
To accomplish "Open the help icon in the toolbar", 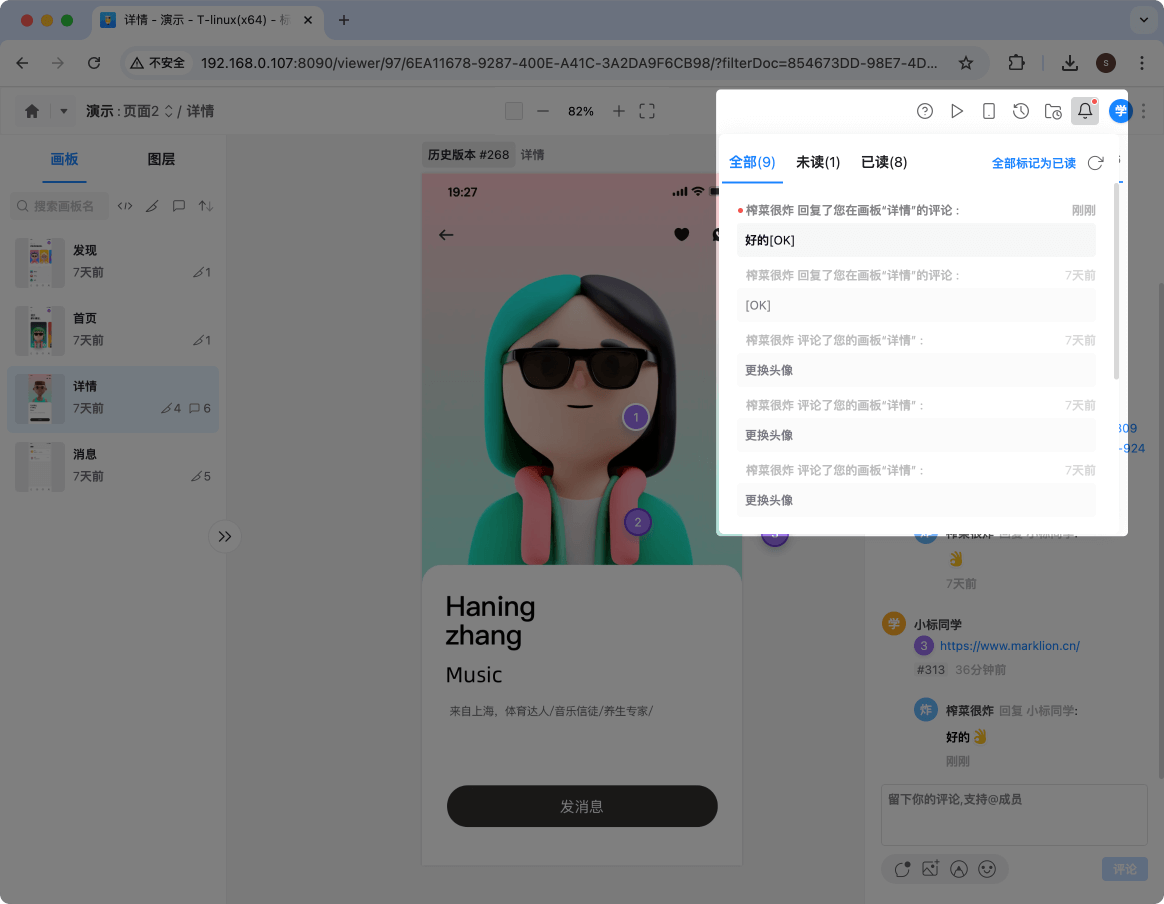I will pyautogui.click(x=925, y=111).
